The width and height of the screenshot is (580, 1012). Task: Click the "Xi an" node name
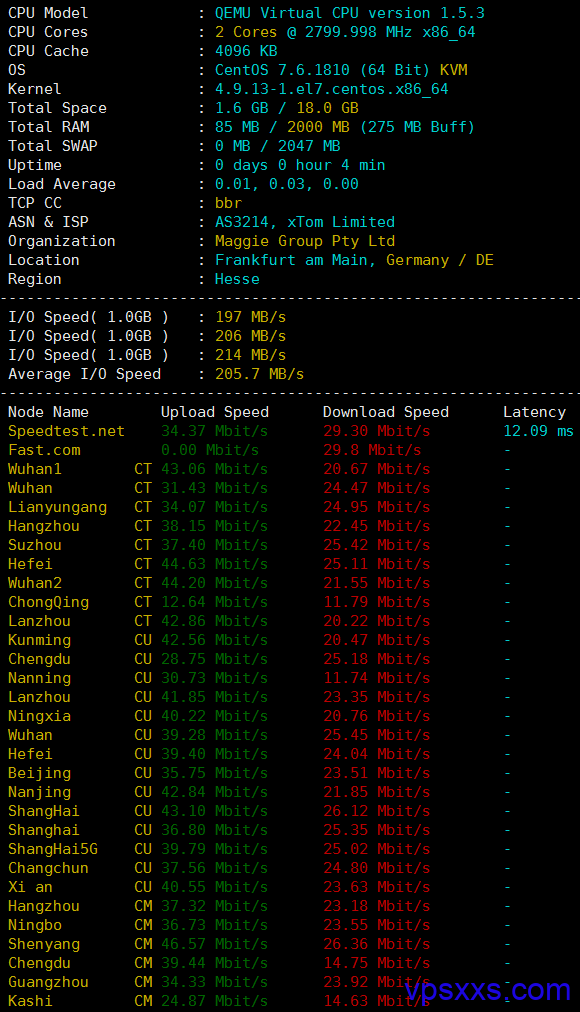[x=30, y=887]
